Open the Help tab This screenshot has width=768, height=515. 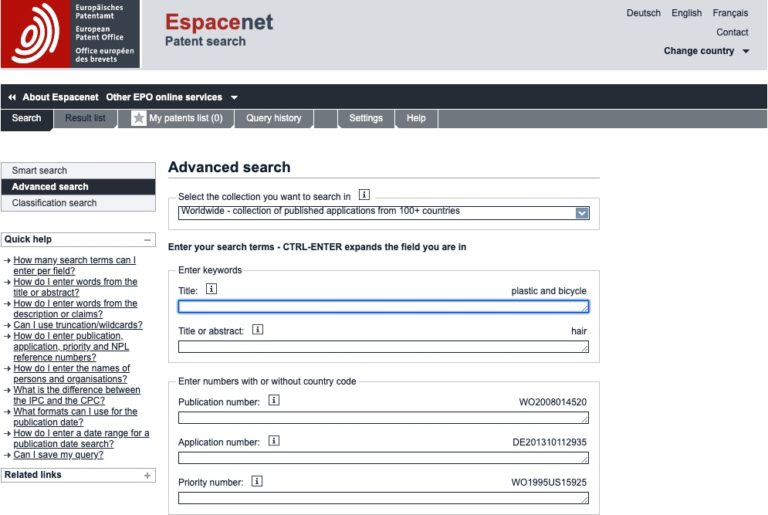(416, 118)
